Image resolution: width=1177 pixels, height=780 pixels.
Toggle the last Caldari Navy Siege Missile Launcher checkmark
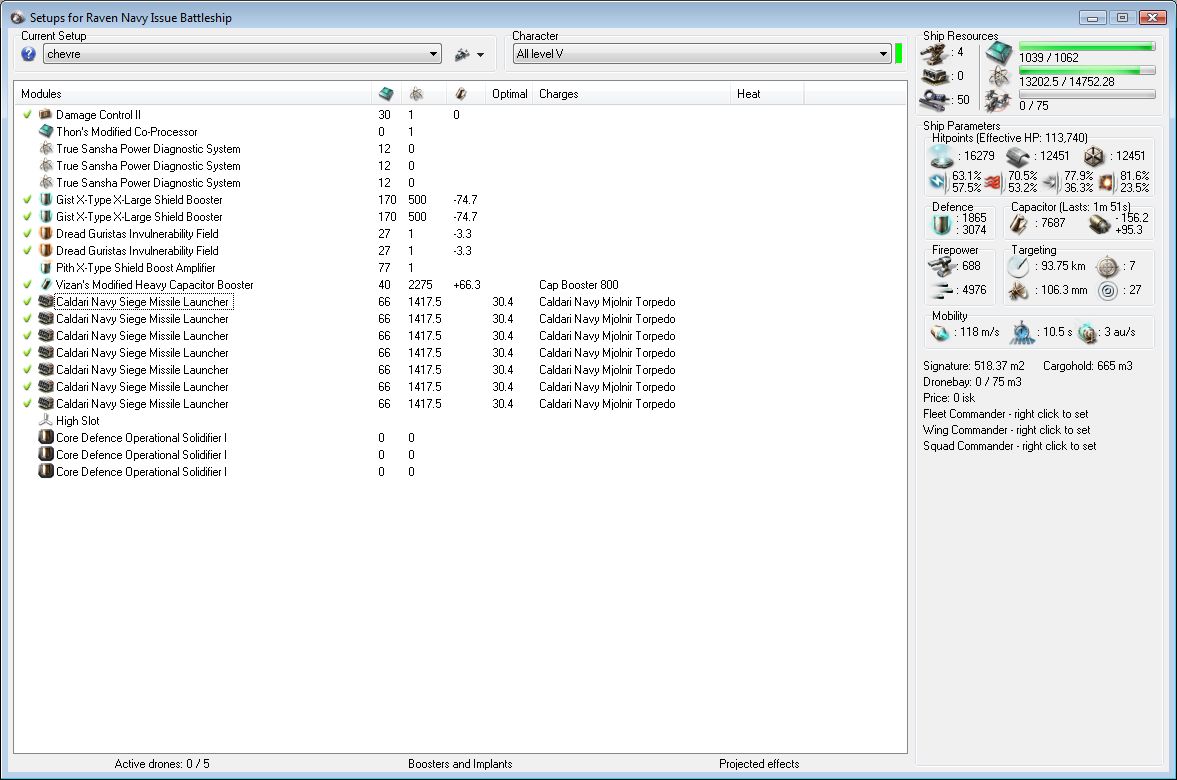pos(28,404)
